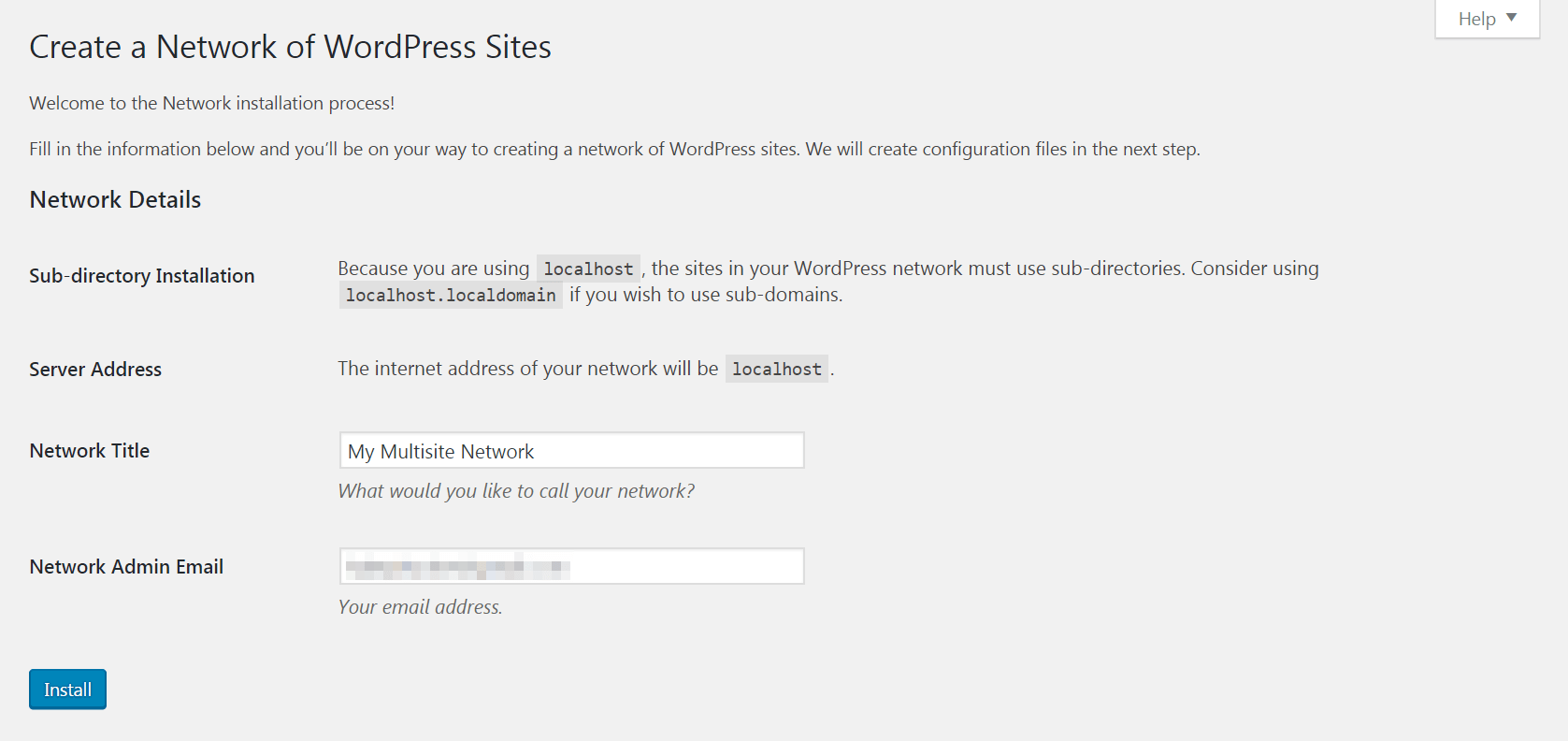Click 'Welcome to the Network installation process!' text
This screenshot has width=1568, height=741.
click(212, 103)
